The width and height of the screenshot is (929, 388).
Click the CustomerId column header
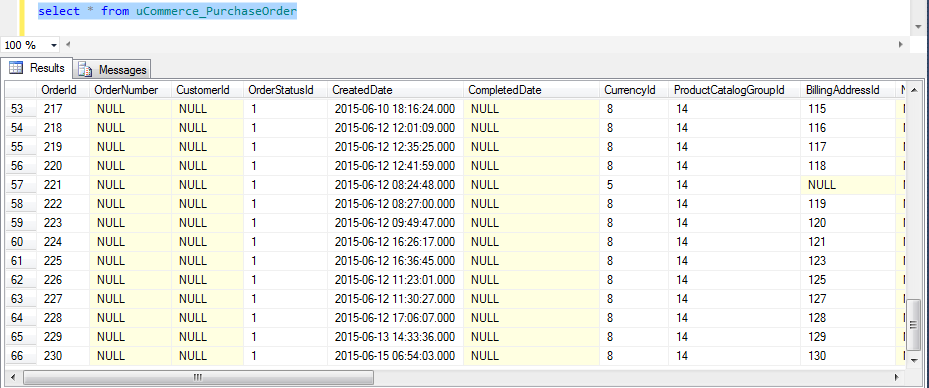click(x=207, y=90)
